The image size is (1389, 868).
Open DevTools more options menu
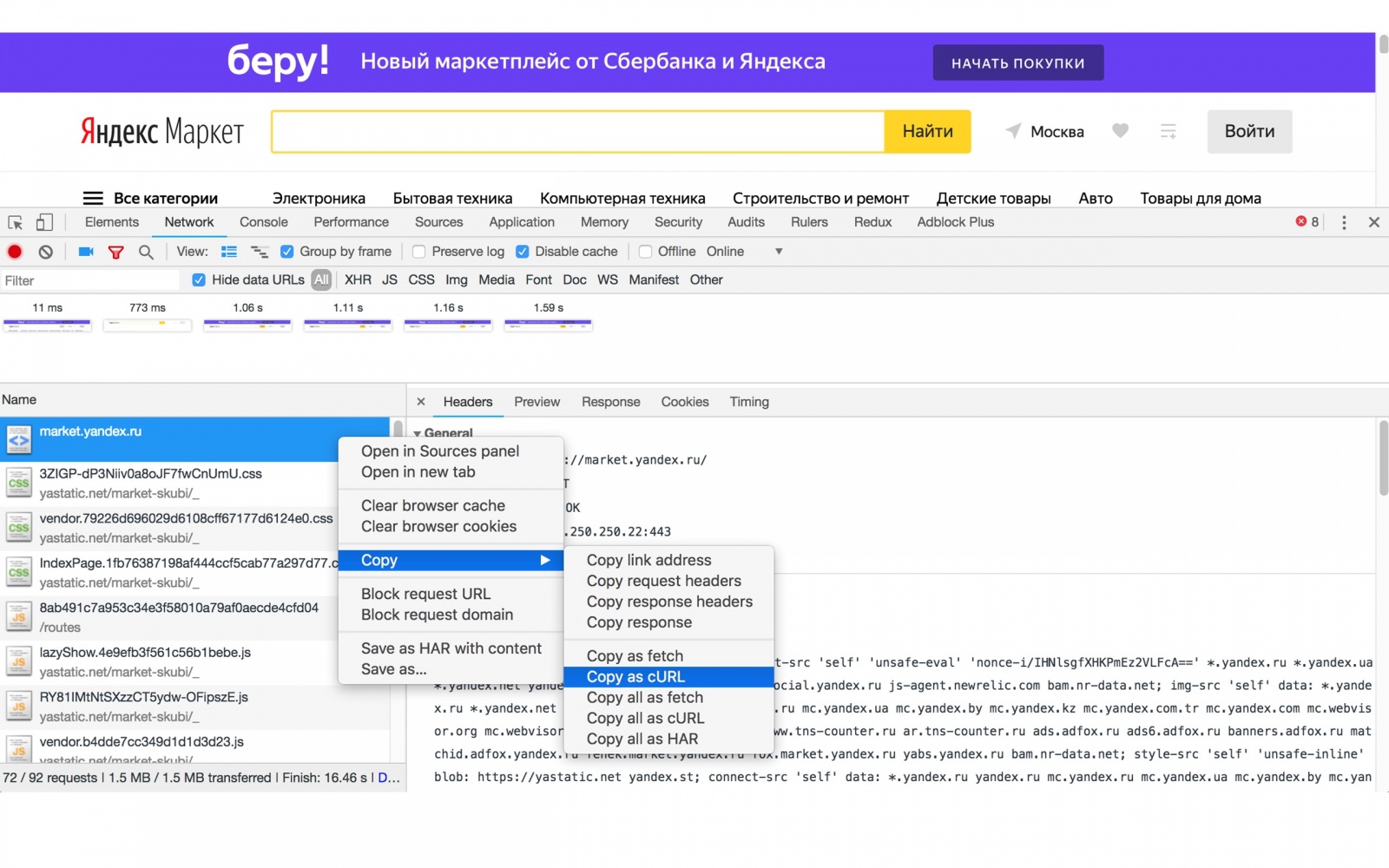pos(1344,222)
